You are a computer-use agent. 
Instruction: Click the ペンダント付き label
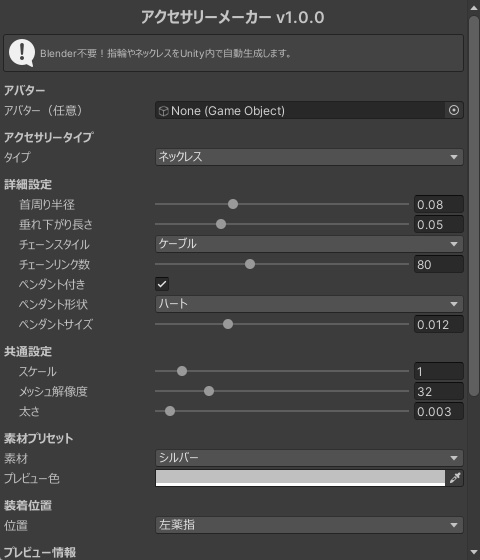[52, 285]
